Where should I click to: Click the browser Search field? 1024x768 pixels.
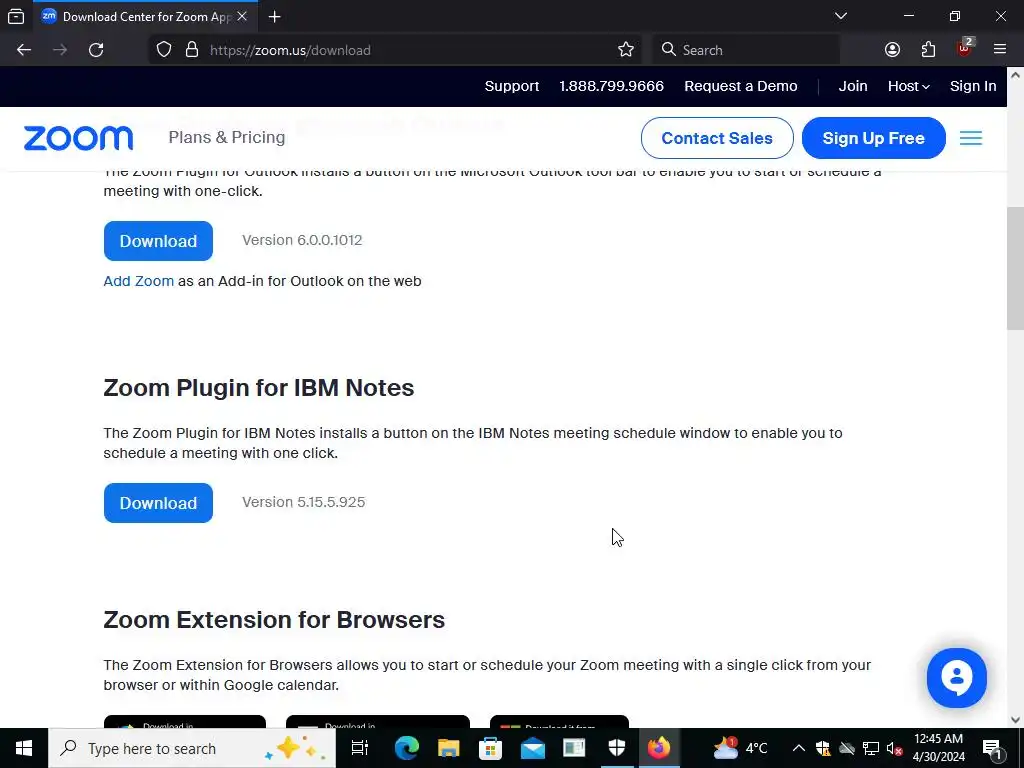point(746,50)
